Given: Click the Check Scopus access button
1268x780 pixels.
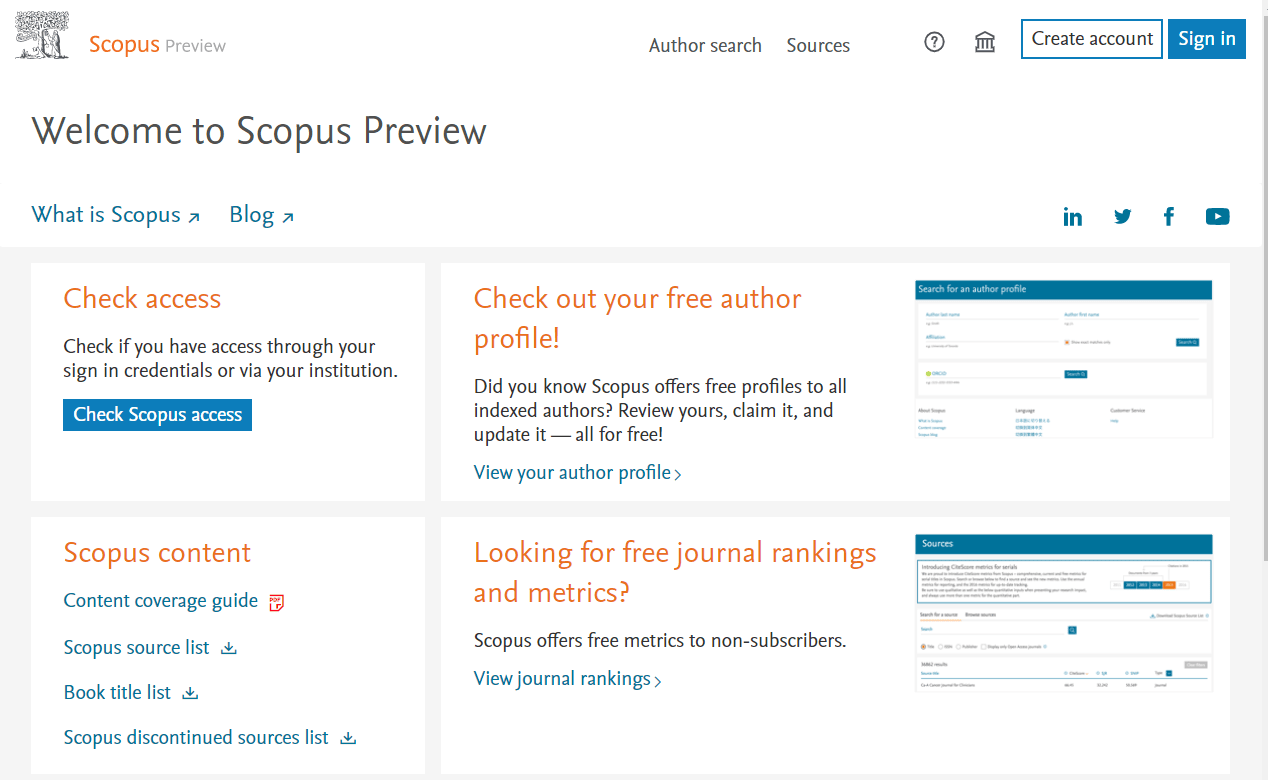Looking at the screenshot, I should 158,415.
